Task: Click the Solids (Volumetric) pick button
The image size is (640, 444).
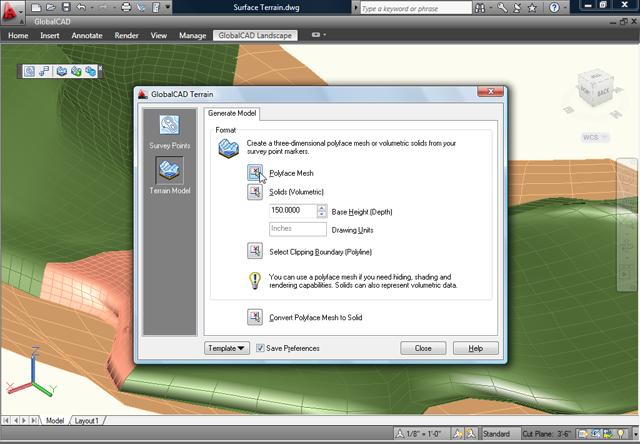Action: [x=256, y=192]
